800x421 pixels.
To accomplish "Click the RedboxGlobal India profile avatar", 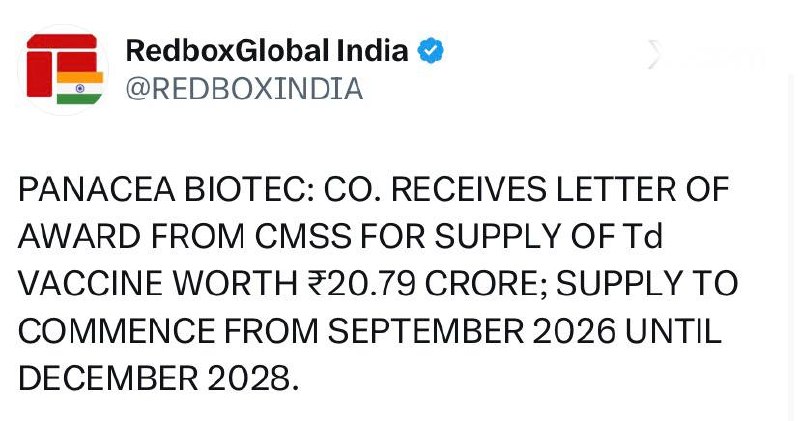I will [x=62, y=68].
